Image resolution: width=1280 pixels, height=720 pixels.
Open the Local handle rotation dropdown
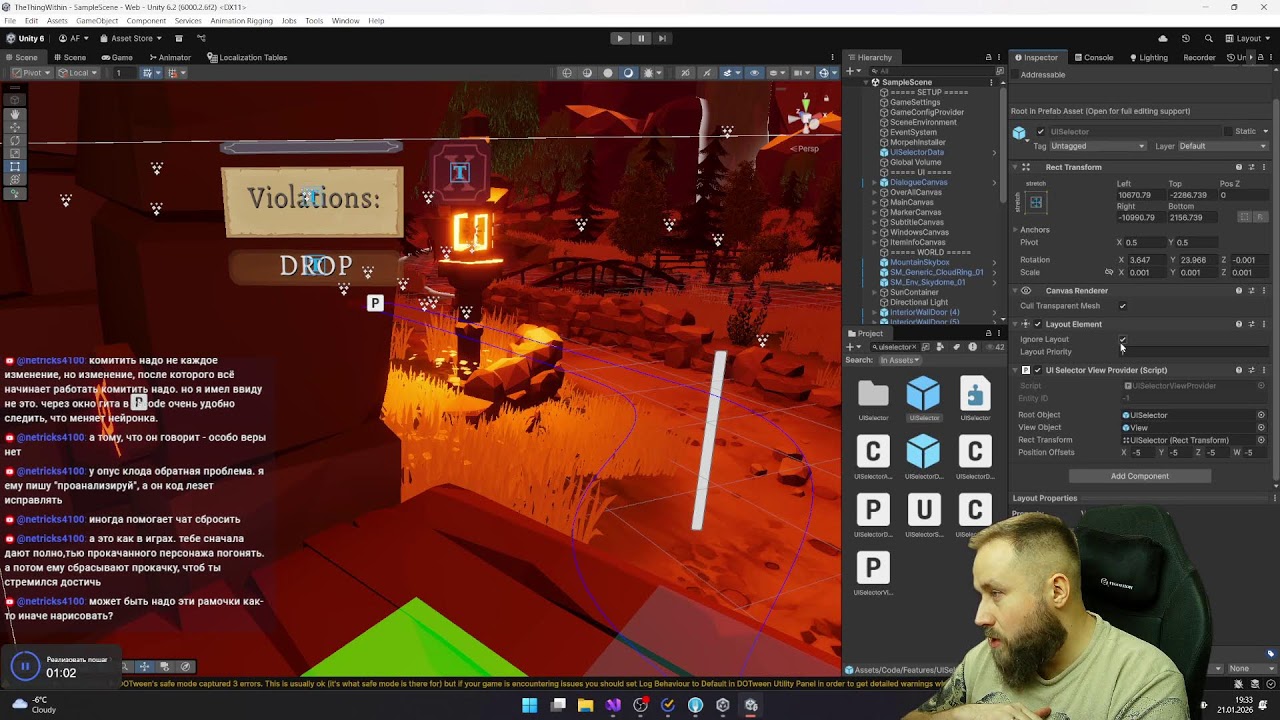coord(76,73)
